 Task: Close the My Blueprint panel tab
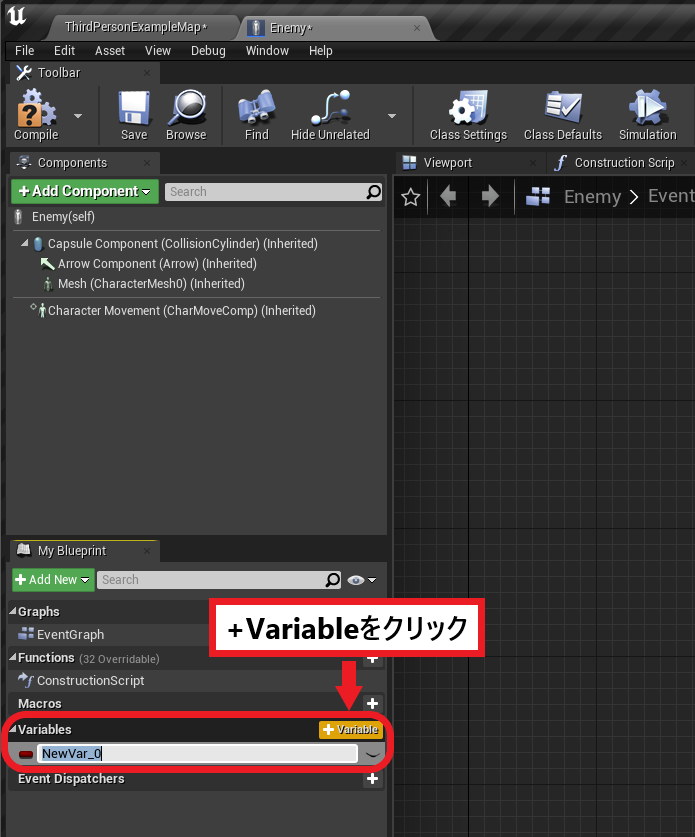pyautogui.click(x=147, y=551)
